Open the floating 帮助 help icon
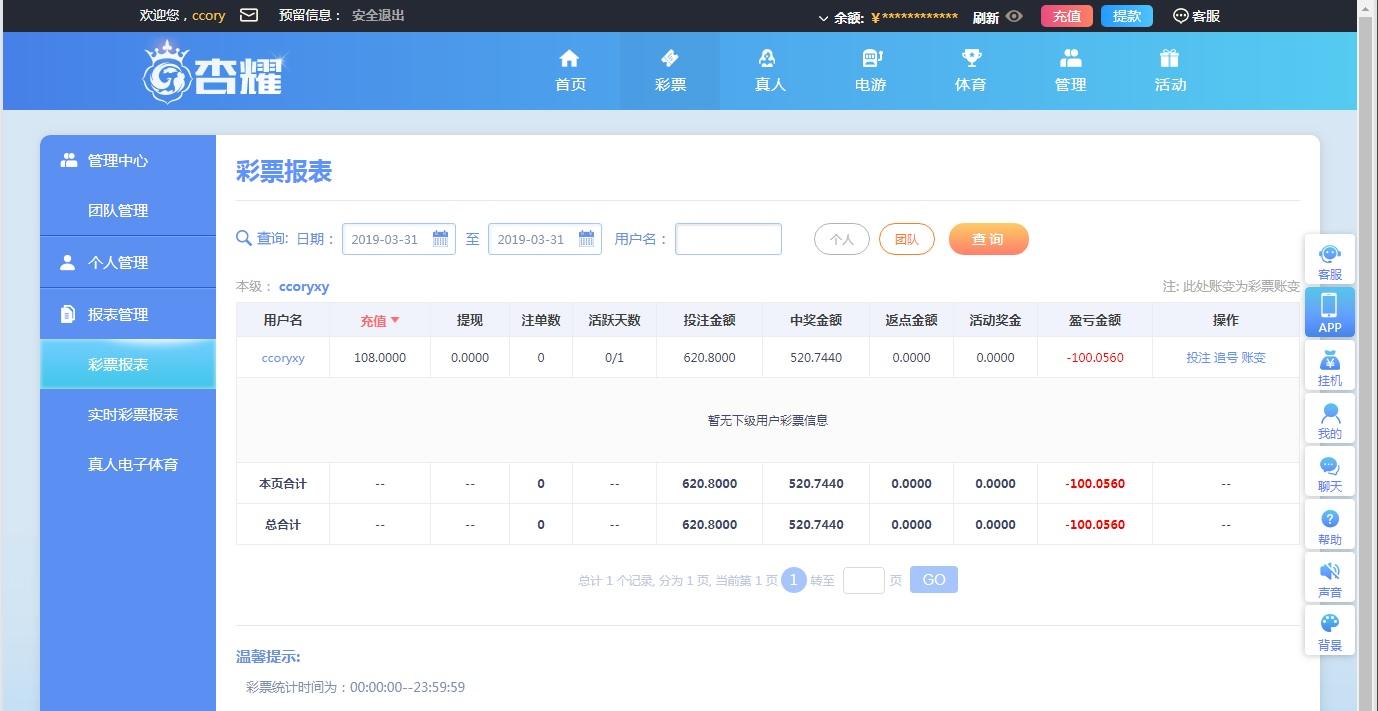 [x=1330, y=525]
